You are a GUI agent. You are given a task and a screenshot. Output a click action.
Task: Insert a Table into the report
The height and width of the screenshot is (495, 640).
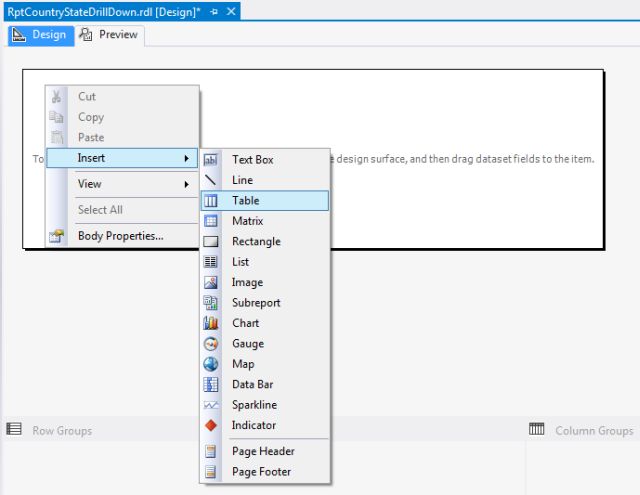(x=265, y=200)
